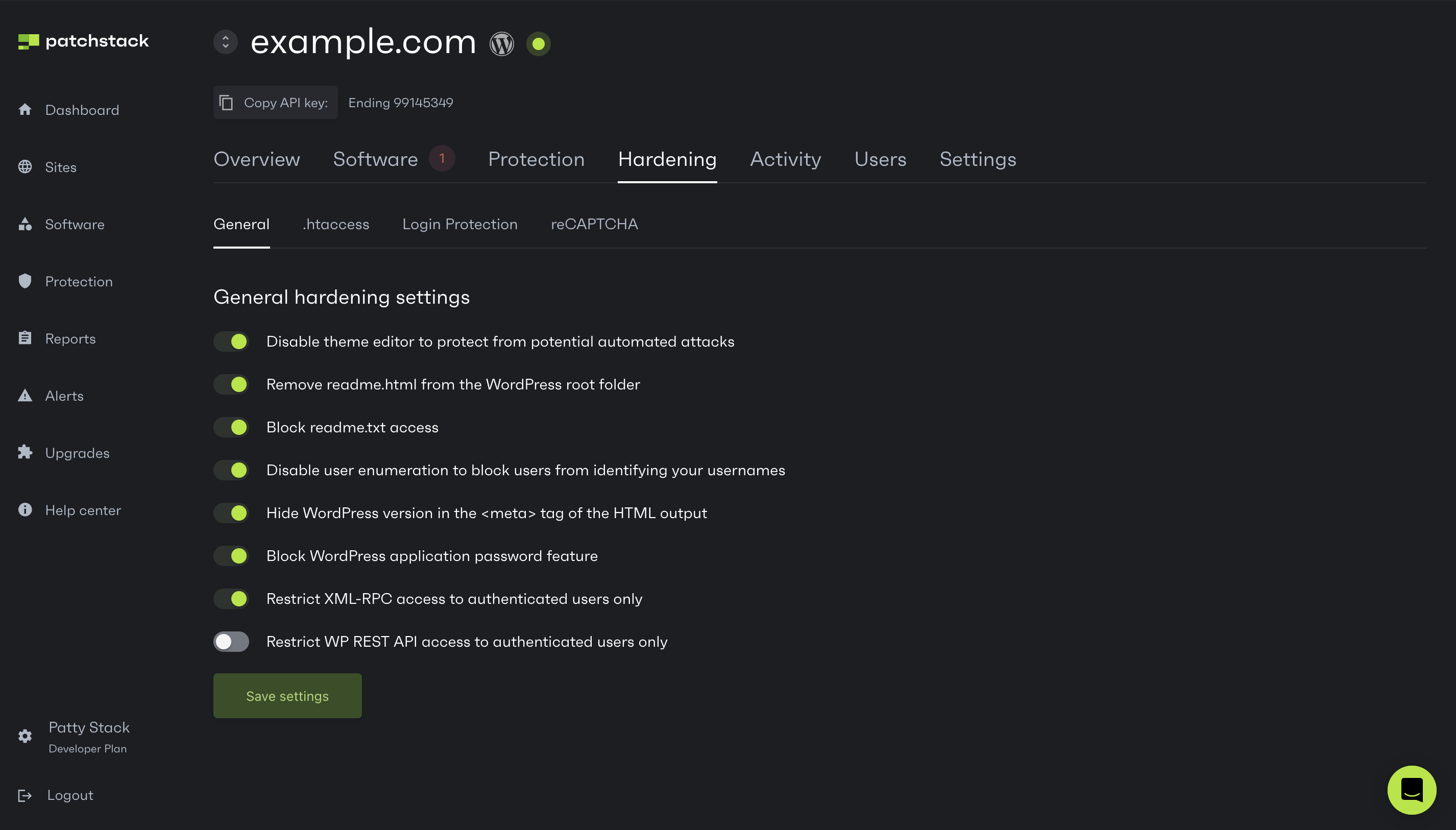The width and height of the screenshot is (1456, 830).
Task: Click the Logout link
Action: (x=69, y=795)
